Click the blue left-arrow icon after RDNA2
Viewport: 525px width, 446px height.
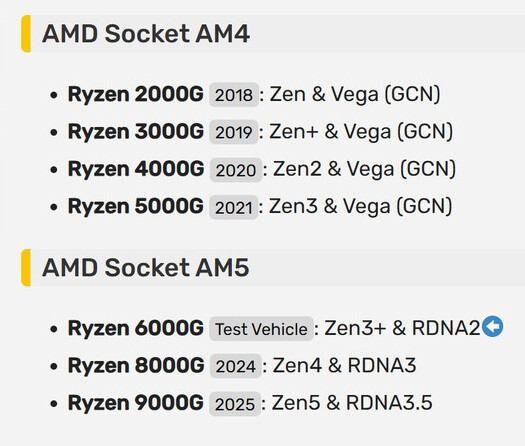click(x=493, y=326)
